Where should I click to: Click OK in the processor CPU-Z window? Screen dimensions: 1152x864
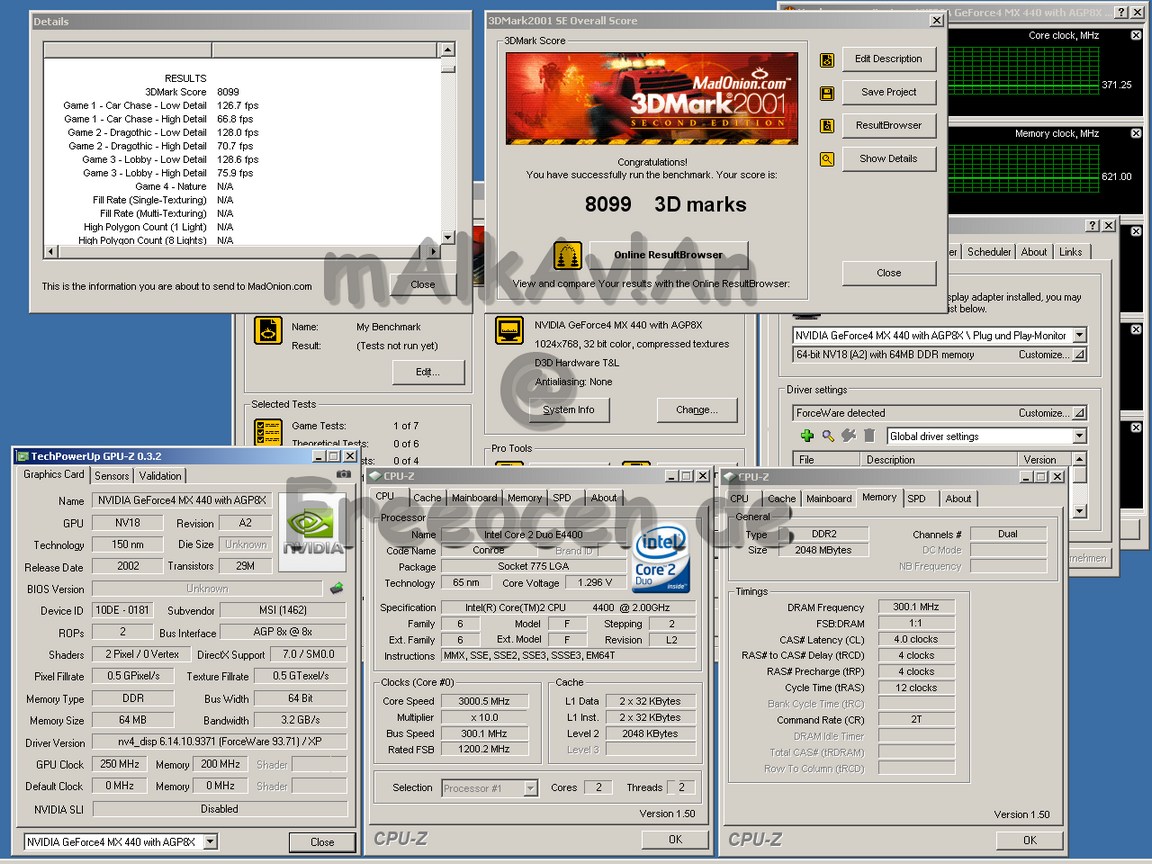675,839
